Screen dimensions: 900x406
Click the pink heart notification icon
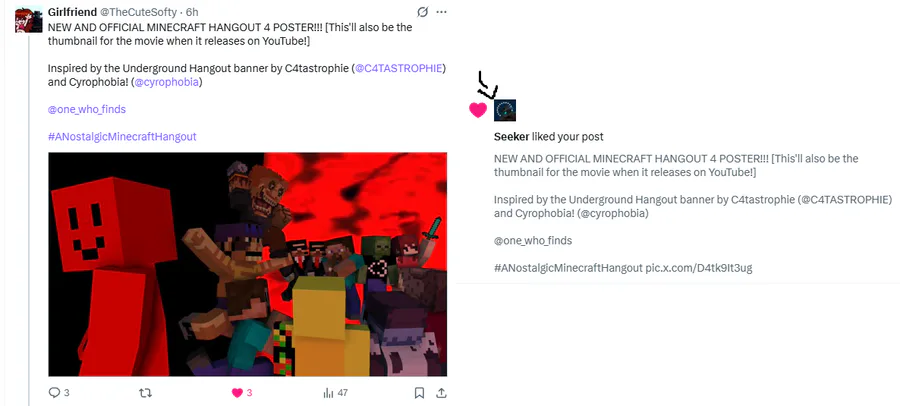coord(478,110)
